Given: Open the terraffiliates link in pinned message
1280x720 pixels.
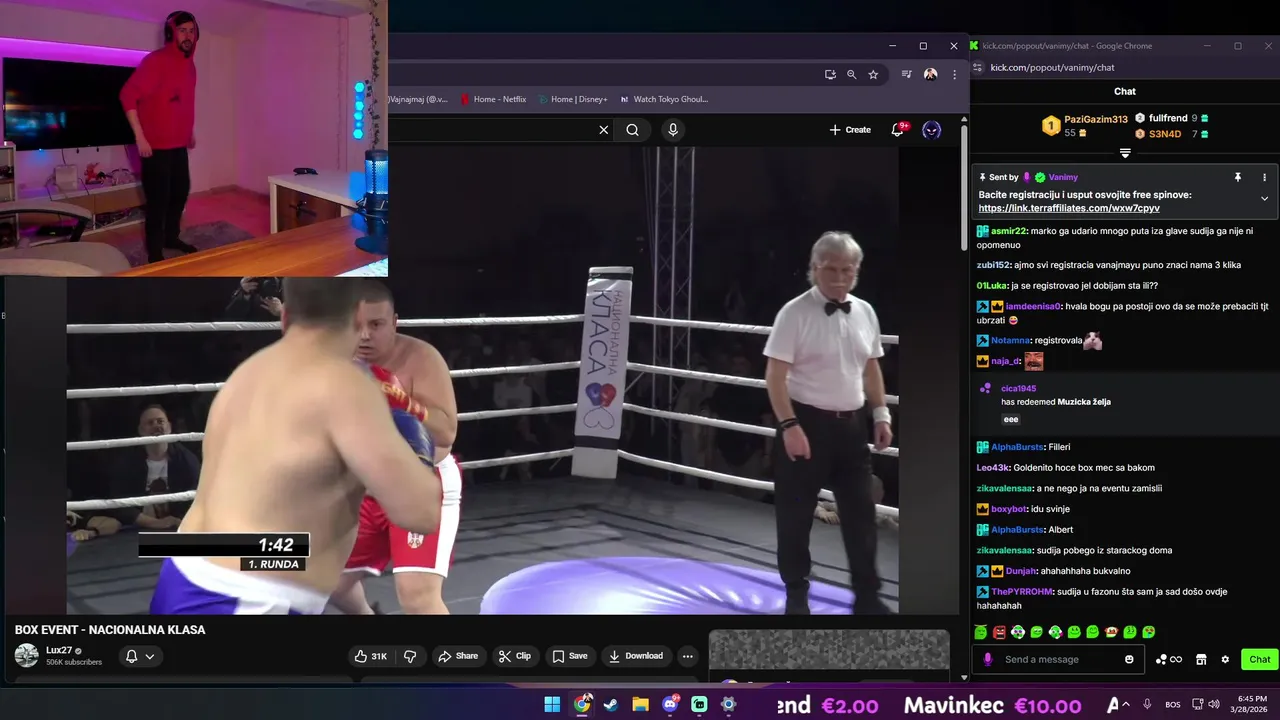Looking at the screenshot, I should point(1069,208).
